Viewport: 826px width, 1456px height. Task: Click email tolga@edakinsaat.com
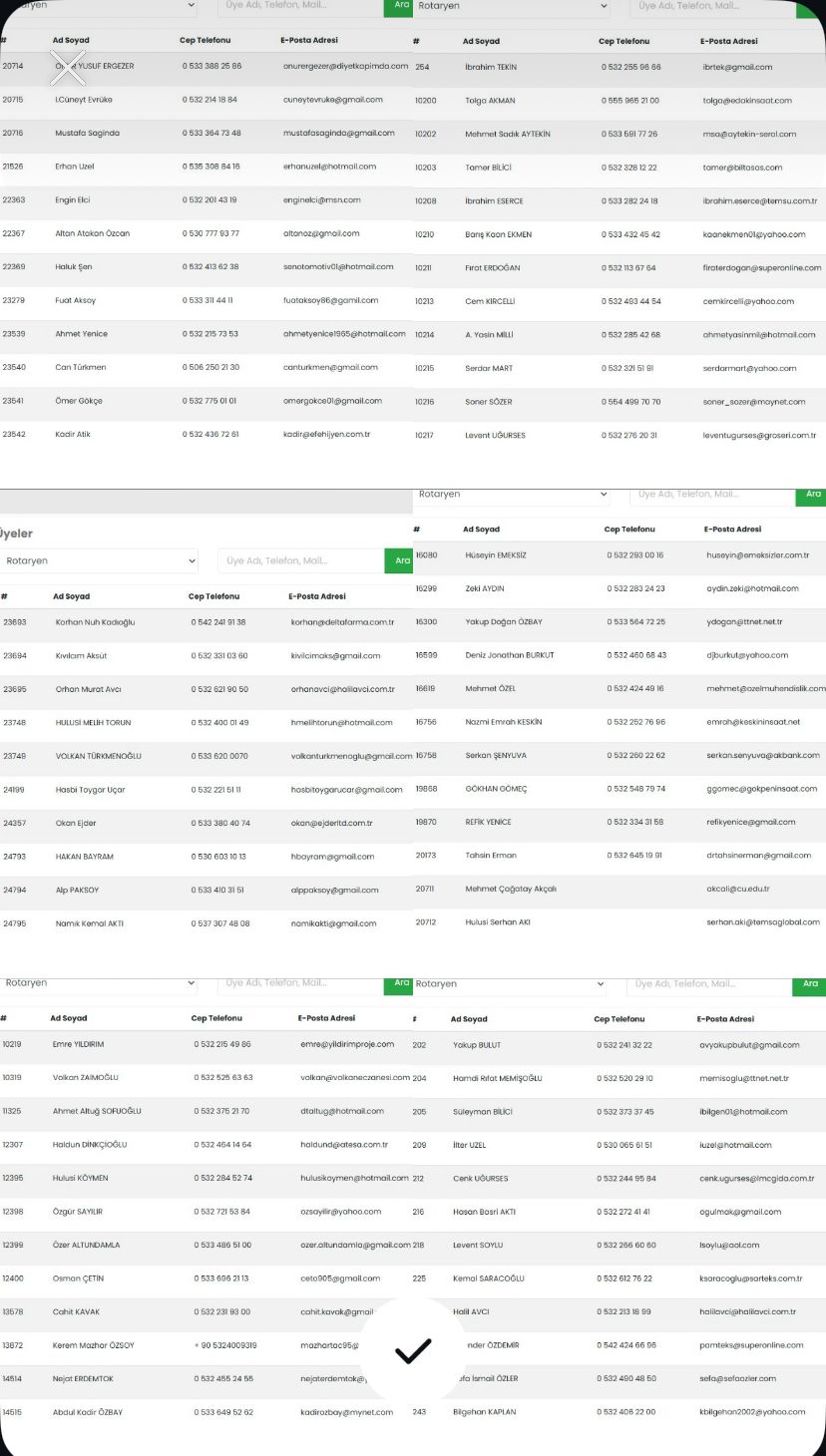746,101
